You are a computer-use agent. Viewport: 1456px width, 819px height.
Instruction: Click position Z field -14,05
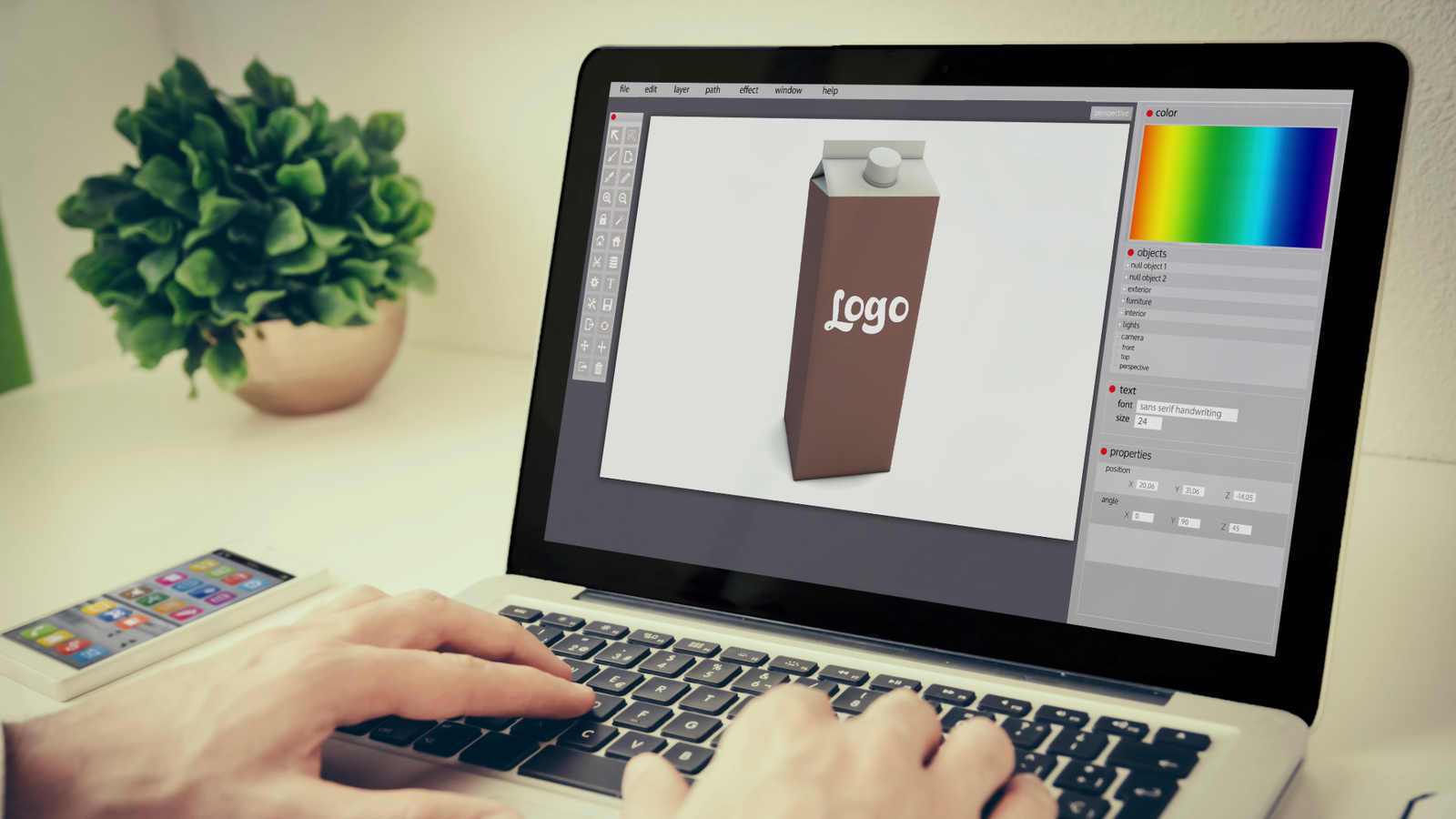(x=1245, y=497)
